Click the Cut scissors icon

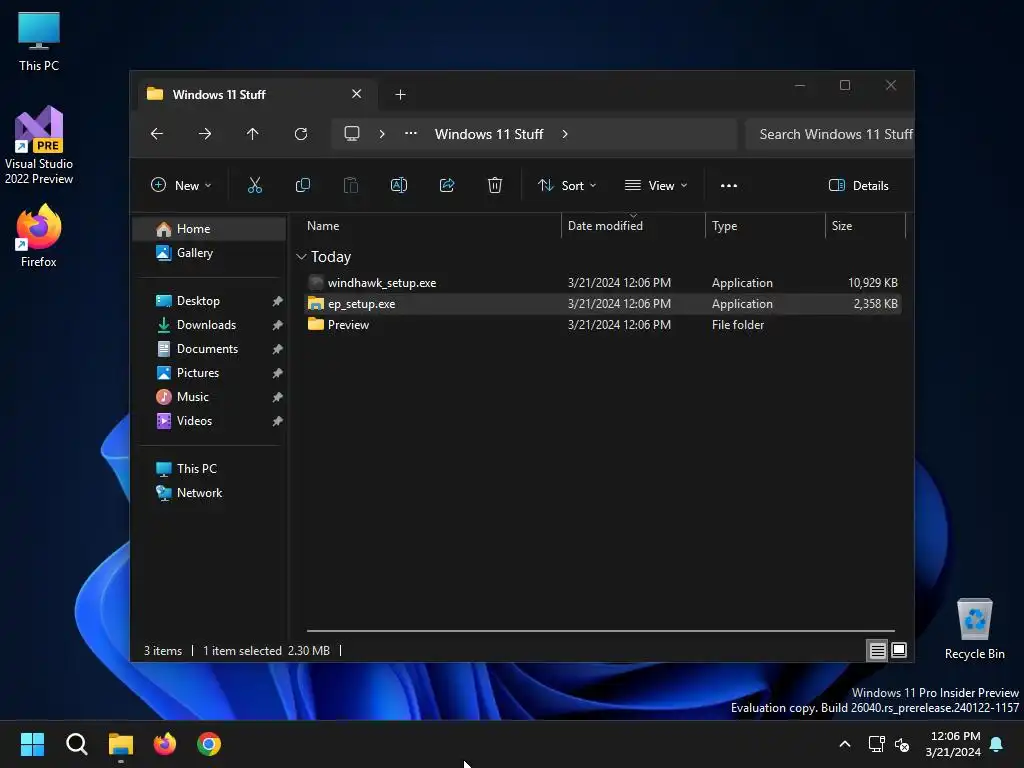pos(255,185)
